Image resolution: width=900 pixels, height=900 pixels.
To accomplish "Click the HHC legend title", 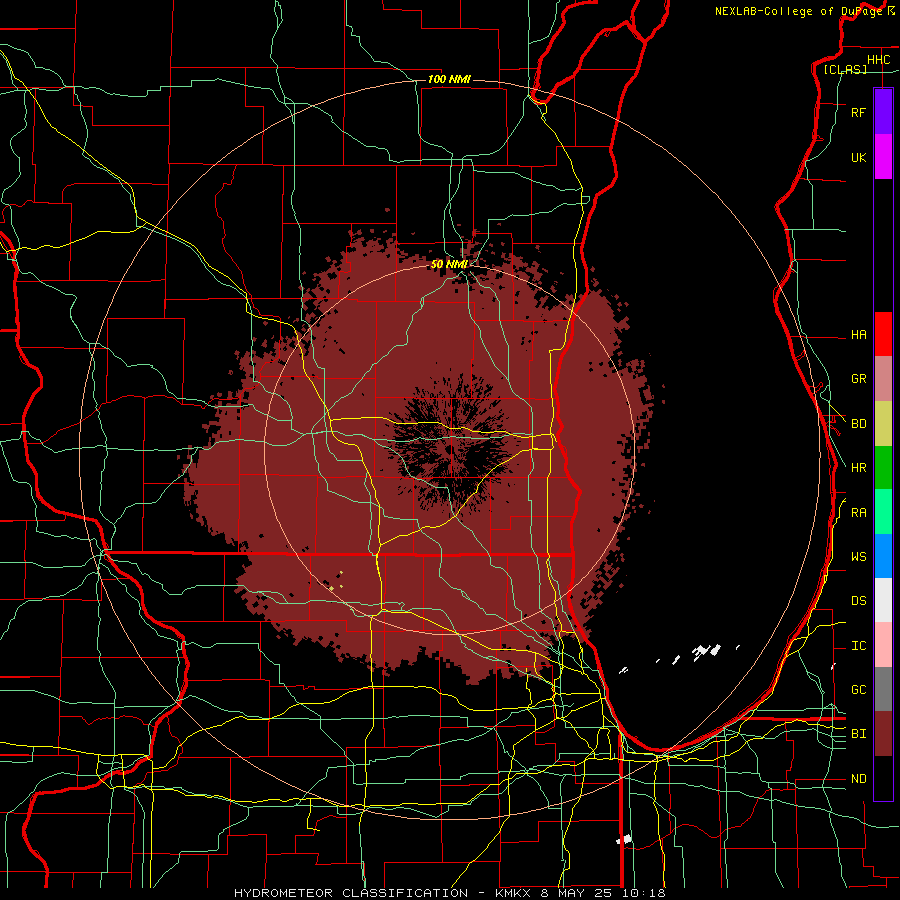I will (878, 60).
